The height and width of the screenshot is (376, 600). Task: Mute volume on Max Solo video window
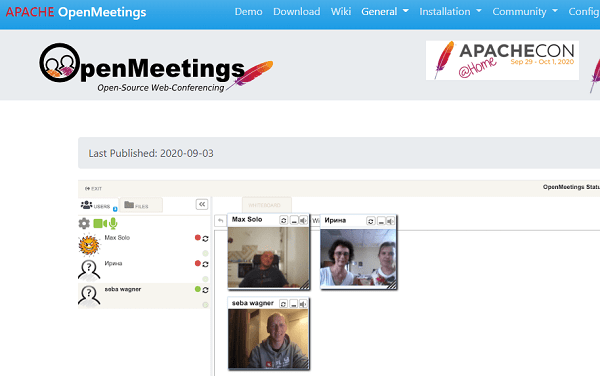pyautogui.click(x=303, y=221)
